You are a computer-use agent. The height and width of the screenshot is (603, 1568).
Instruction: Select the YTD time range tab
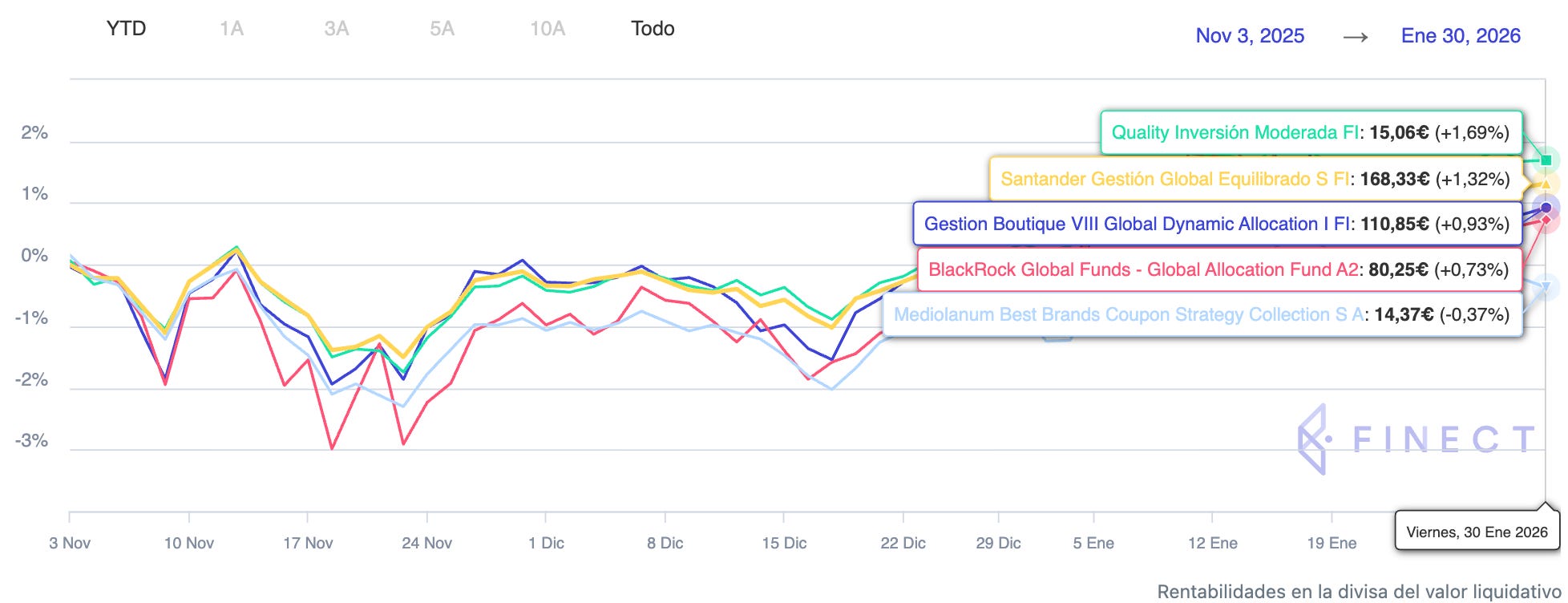tap(126, 29)
